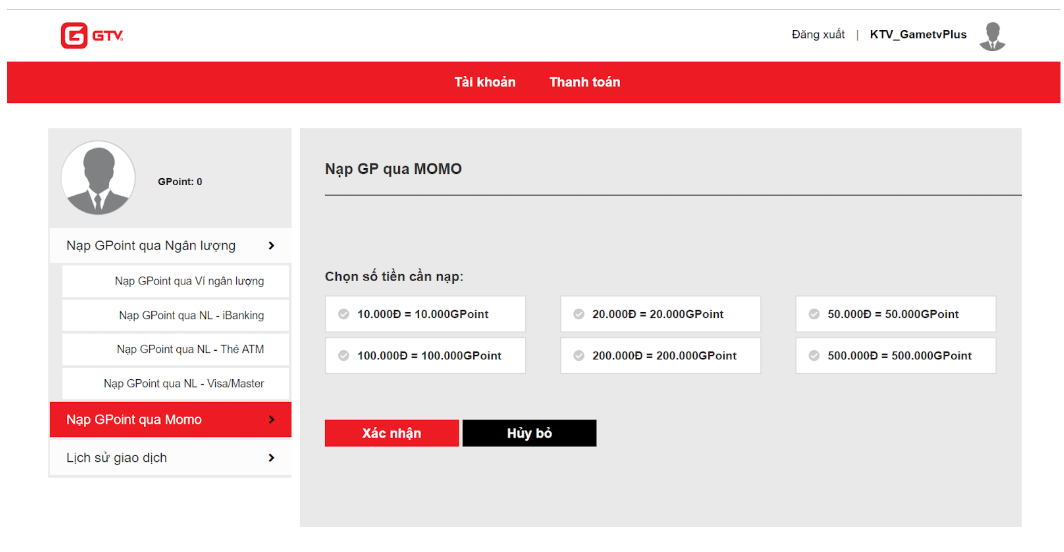Open Nạp GPoint qua NL - iBanking
Screen dimensions: 1064x552
[x=176, y=315]
